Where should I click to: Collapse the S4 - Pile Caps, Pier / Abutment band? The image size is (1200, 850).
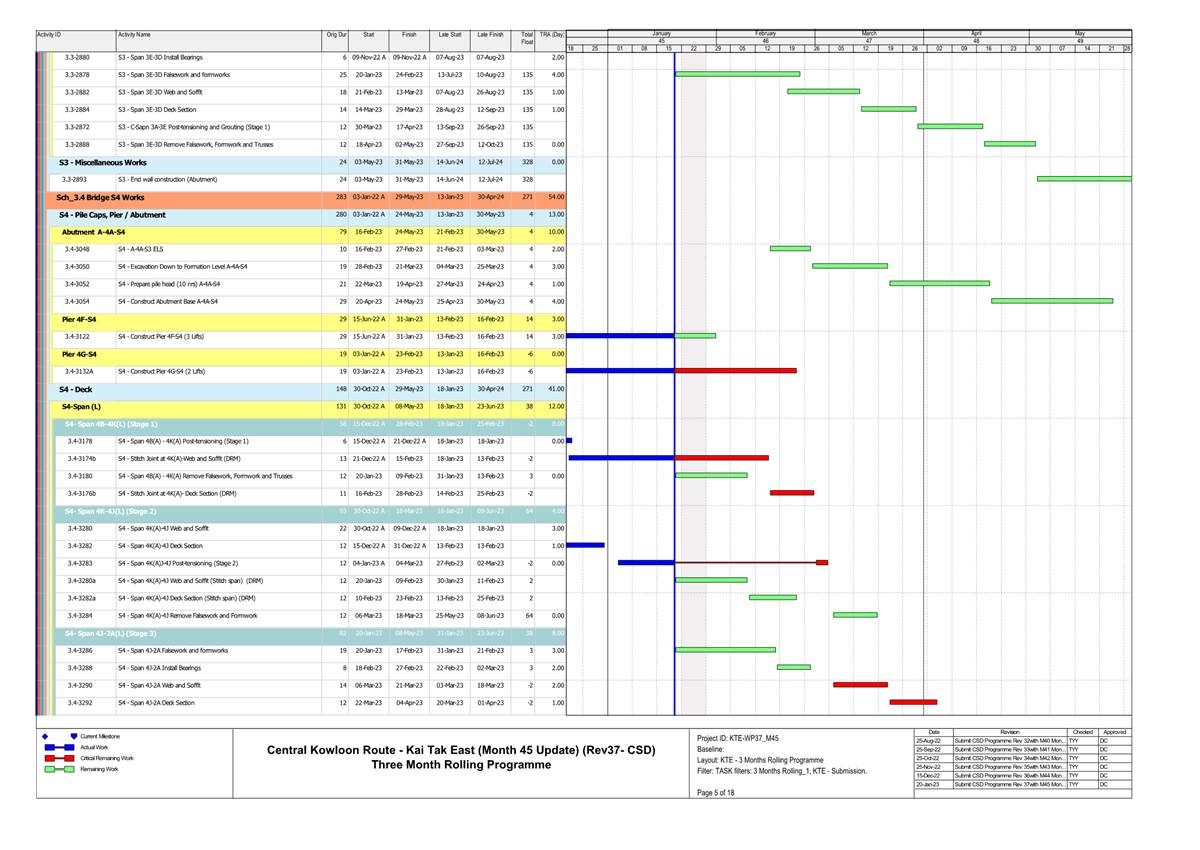coord(112,215)
